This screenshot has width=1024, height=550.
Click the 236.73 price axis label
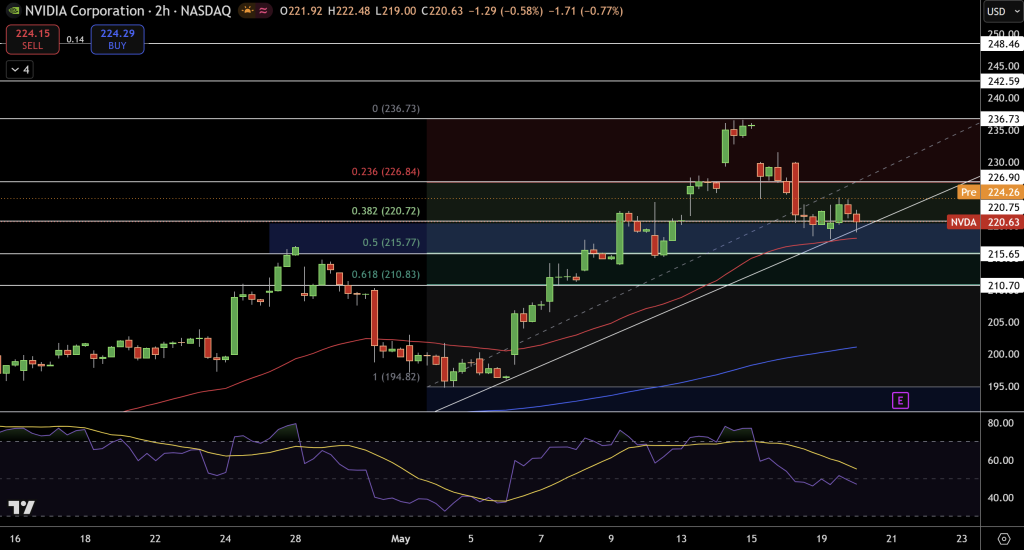point(1002,119)
